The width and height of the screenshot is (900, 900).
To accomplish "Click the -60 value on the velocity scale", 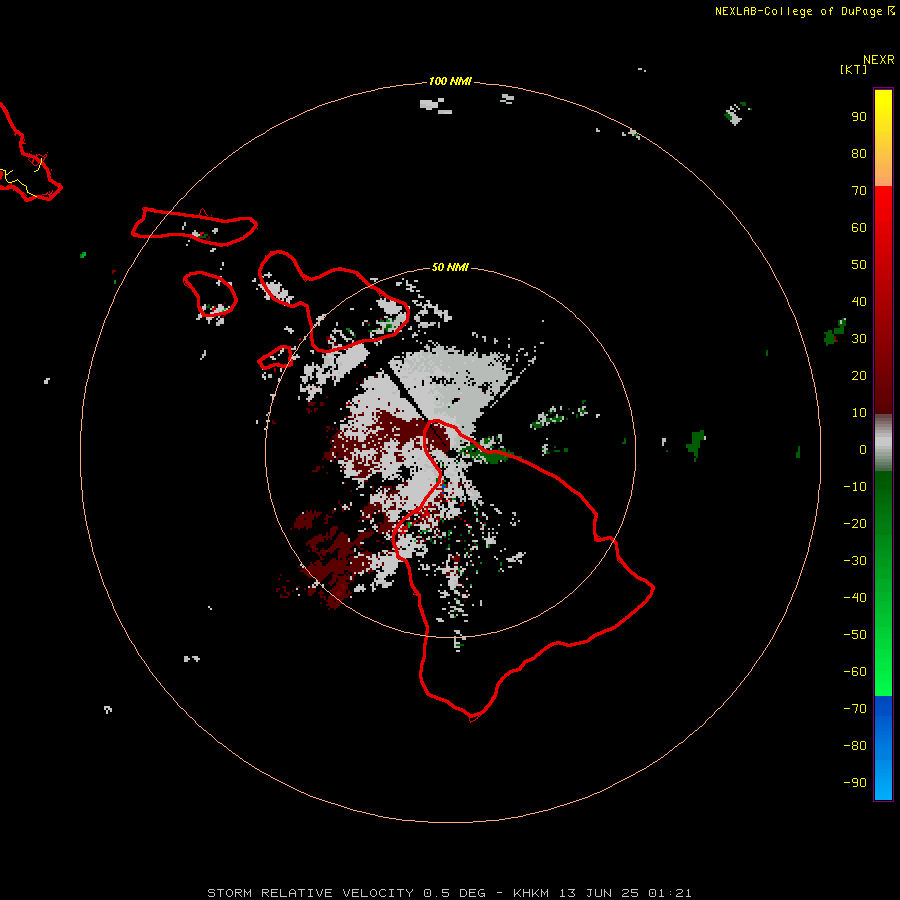I will coord(855,672).
